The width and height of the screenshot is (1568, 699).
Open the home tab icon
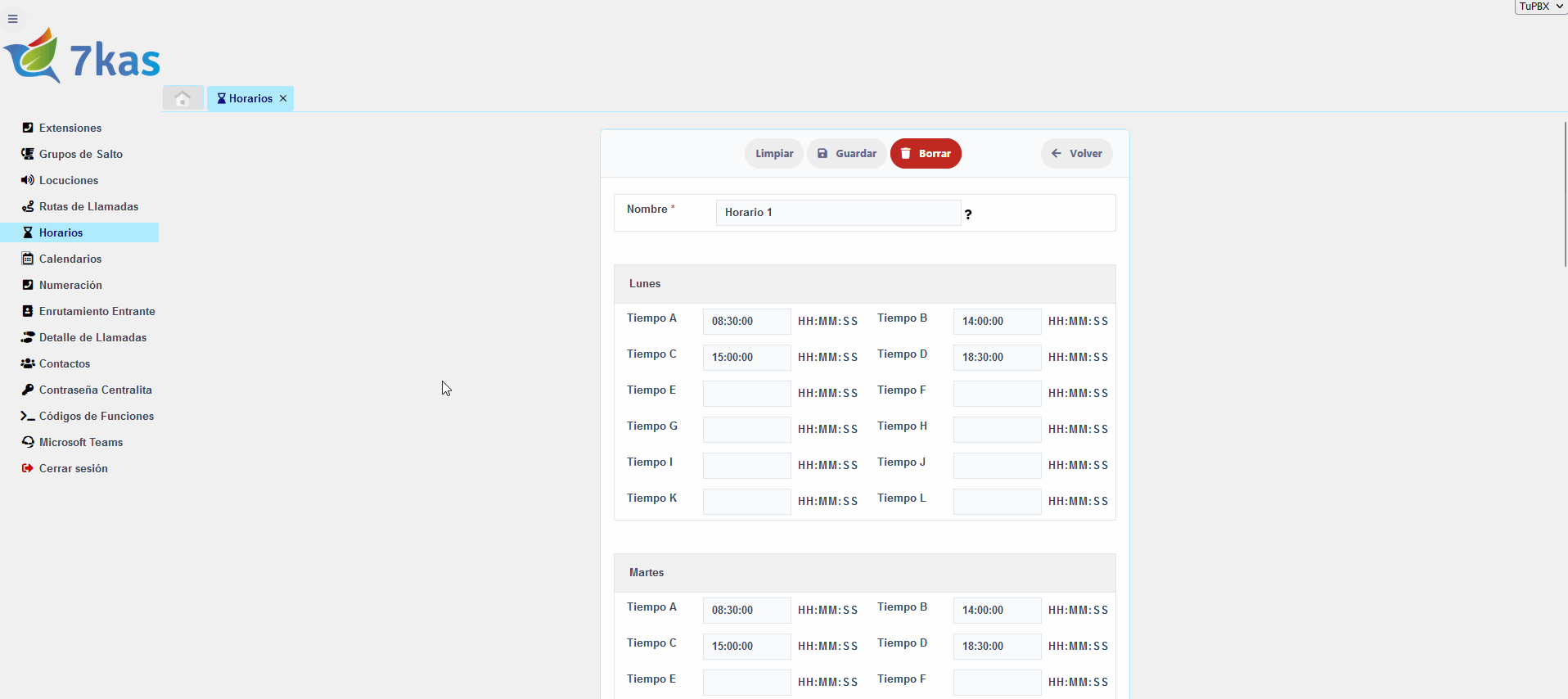tap(182, 98)
